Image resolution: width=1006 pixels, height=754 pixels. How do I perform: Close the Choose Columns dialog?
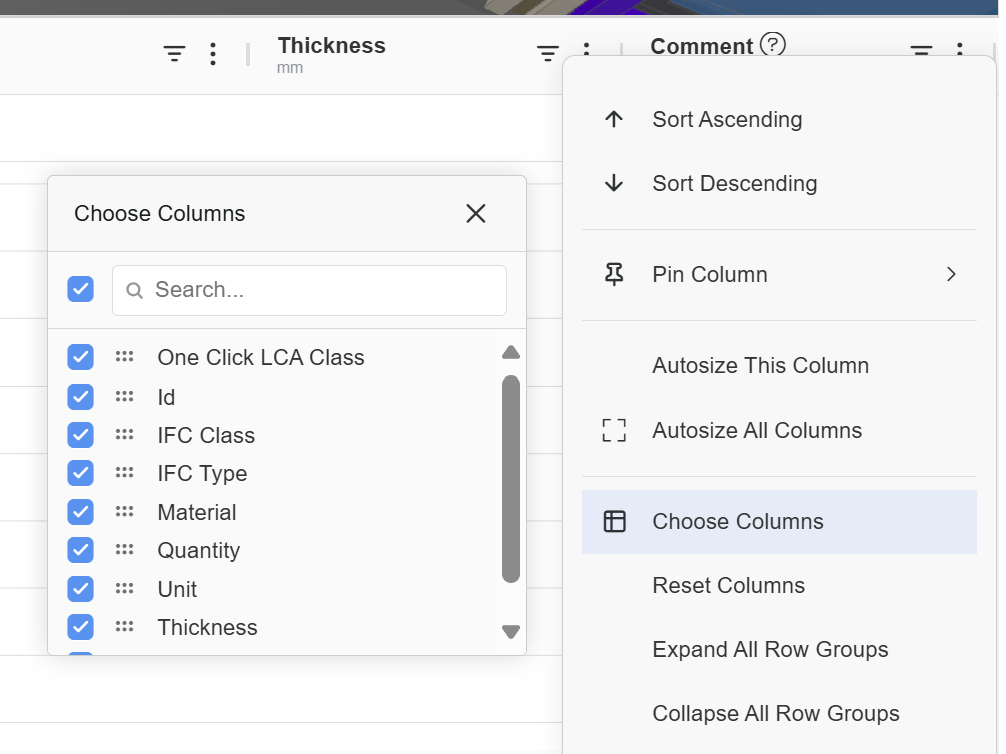coord(476,213)
